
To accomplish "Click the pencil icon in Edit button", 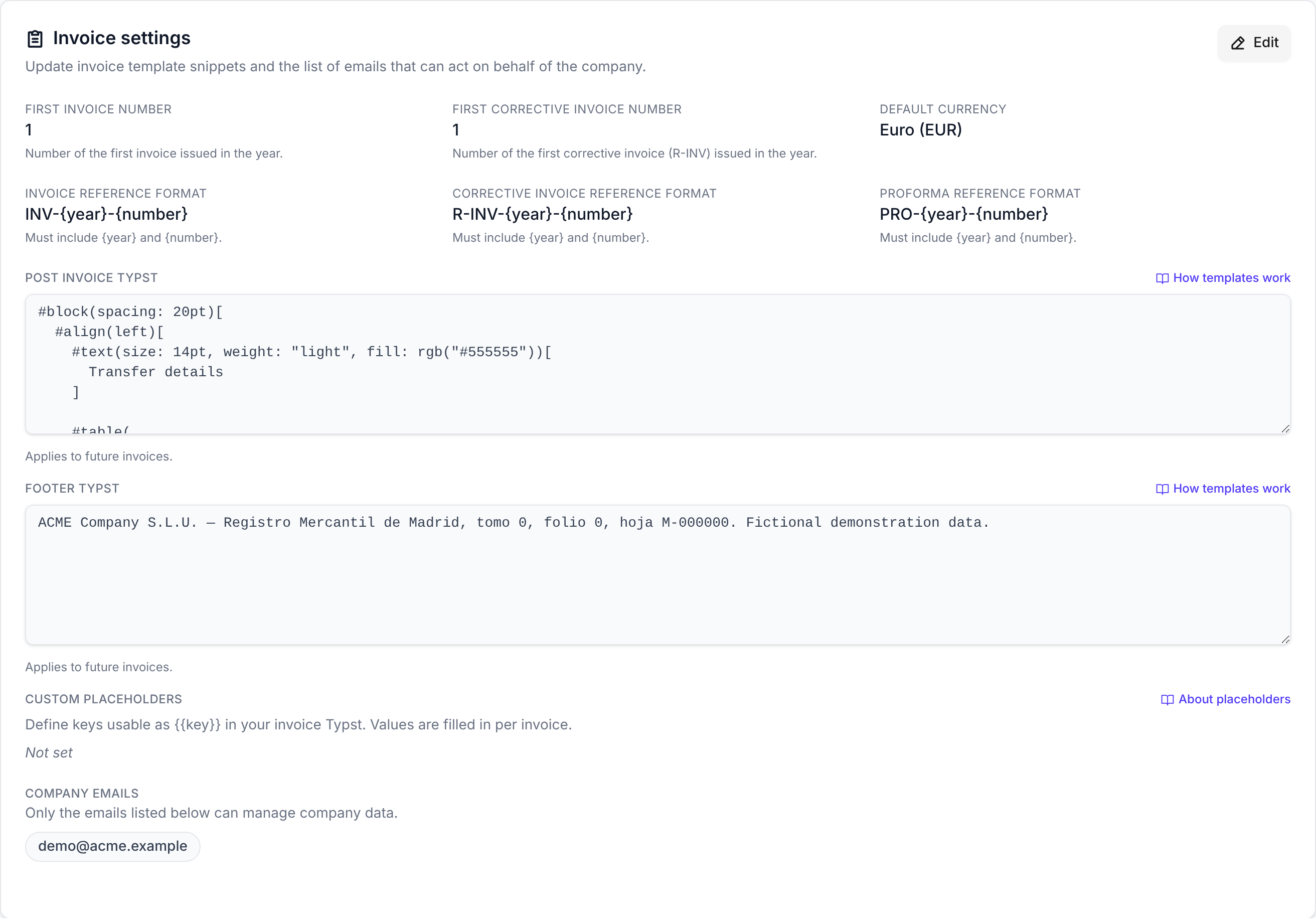I will pyautogui.click(x=1237, y=43).
